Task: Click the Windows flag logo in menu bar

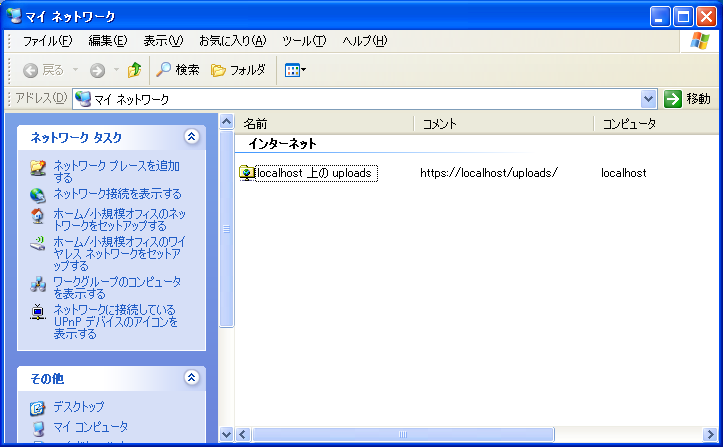Action: pos(699,41)
